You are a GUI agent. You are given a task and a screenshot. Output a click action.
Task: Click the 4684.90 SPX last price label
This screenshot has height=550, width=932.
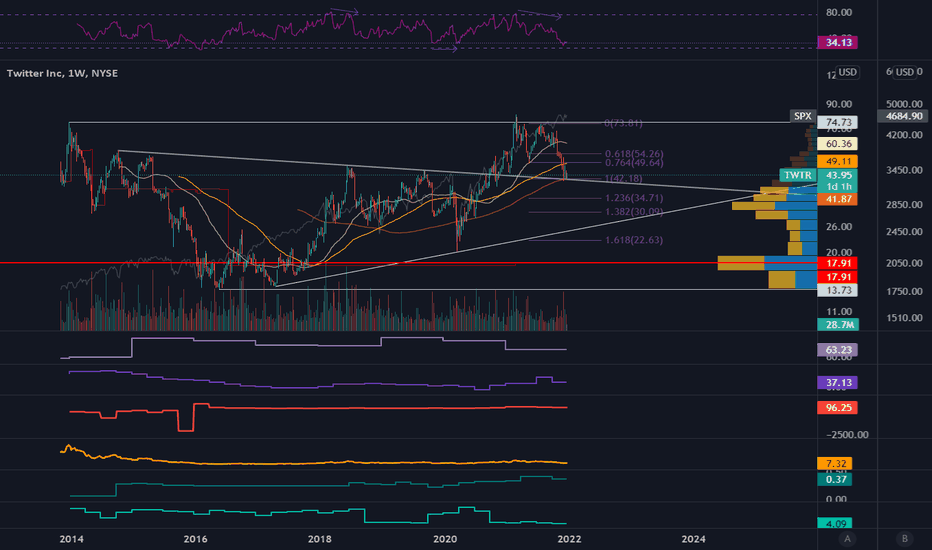903,116
